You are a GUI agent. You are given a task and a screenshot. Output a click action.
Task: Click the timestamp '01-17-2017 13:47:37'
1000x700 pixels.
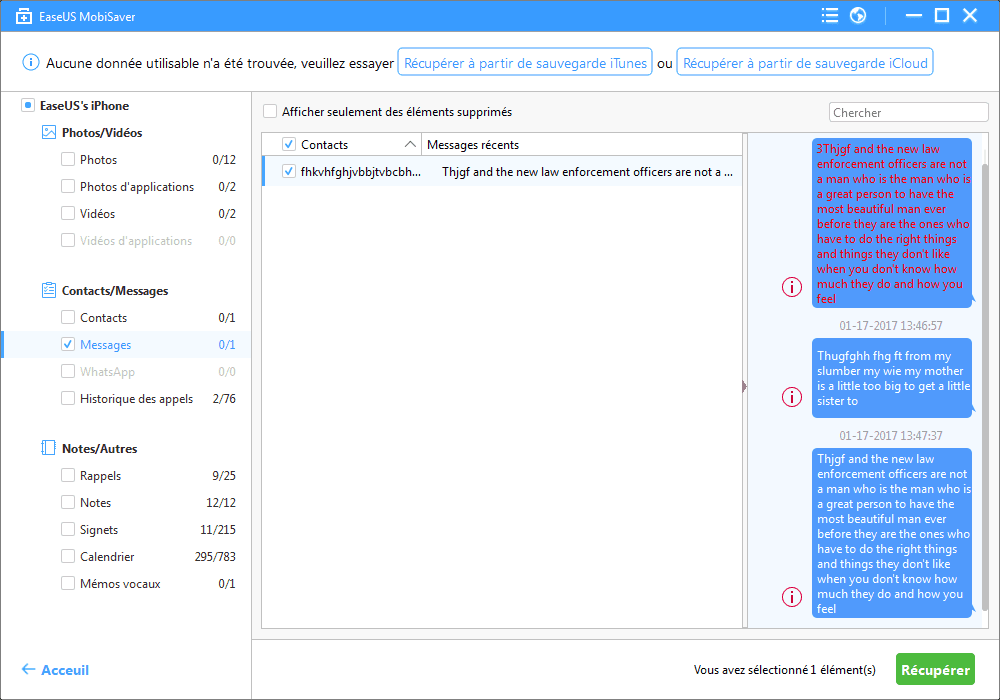890,435
